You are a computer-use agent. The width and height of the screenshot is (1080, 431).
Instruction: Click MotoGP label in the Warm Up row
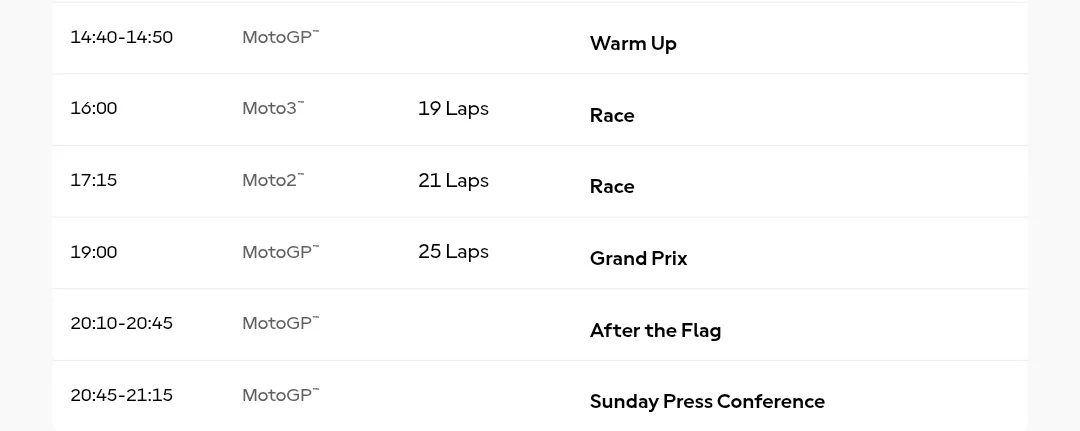[280, 38]
